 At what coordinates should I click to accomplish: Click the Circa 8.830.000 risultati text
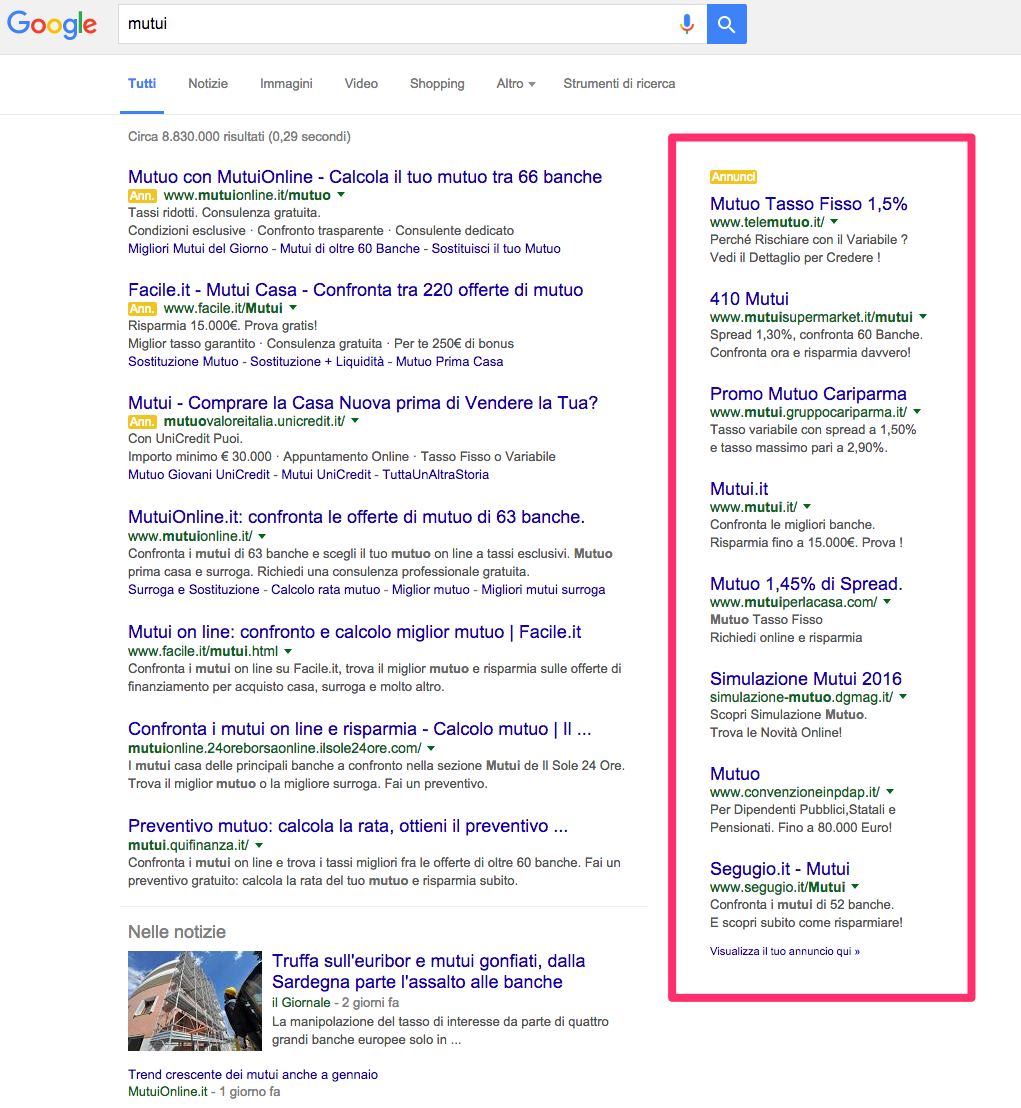click(239, 136)
